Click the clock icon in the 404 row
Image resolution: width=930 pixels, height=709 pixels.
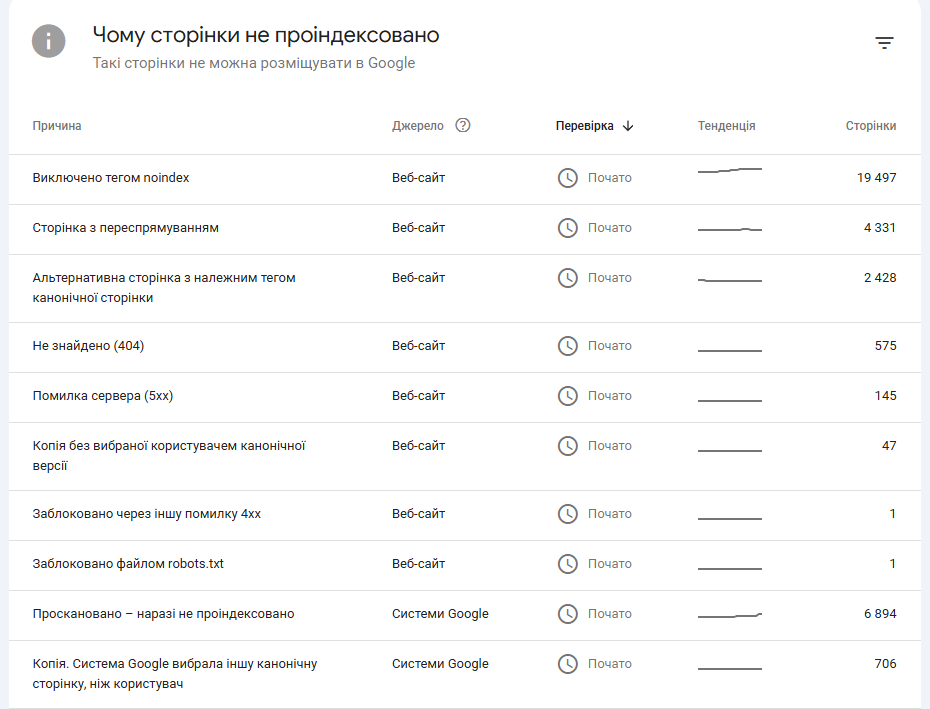[568, 346]
